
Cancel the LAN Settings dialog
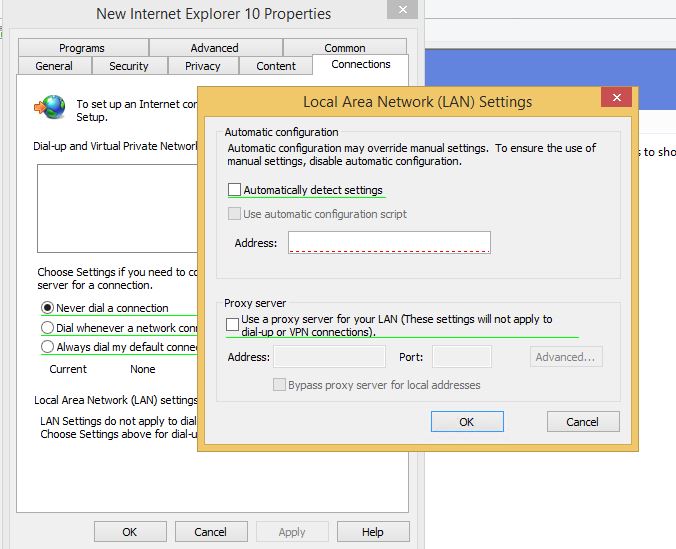point(583,421)
